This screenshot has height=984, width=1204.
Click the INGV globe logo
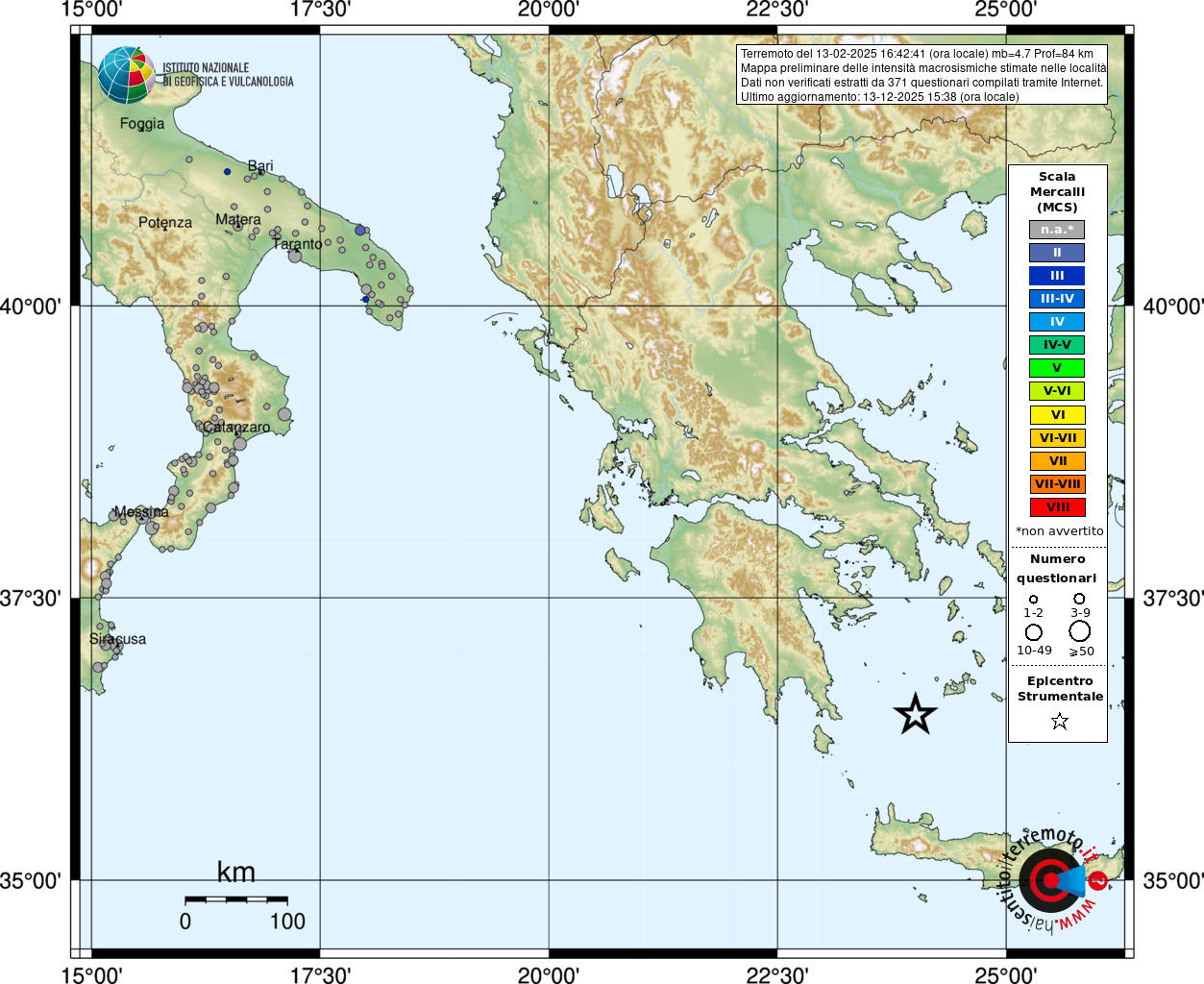[x=126, y=75]
